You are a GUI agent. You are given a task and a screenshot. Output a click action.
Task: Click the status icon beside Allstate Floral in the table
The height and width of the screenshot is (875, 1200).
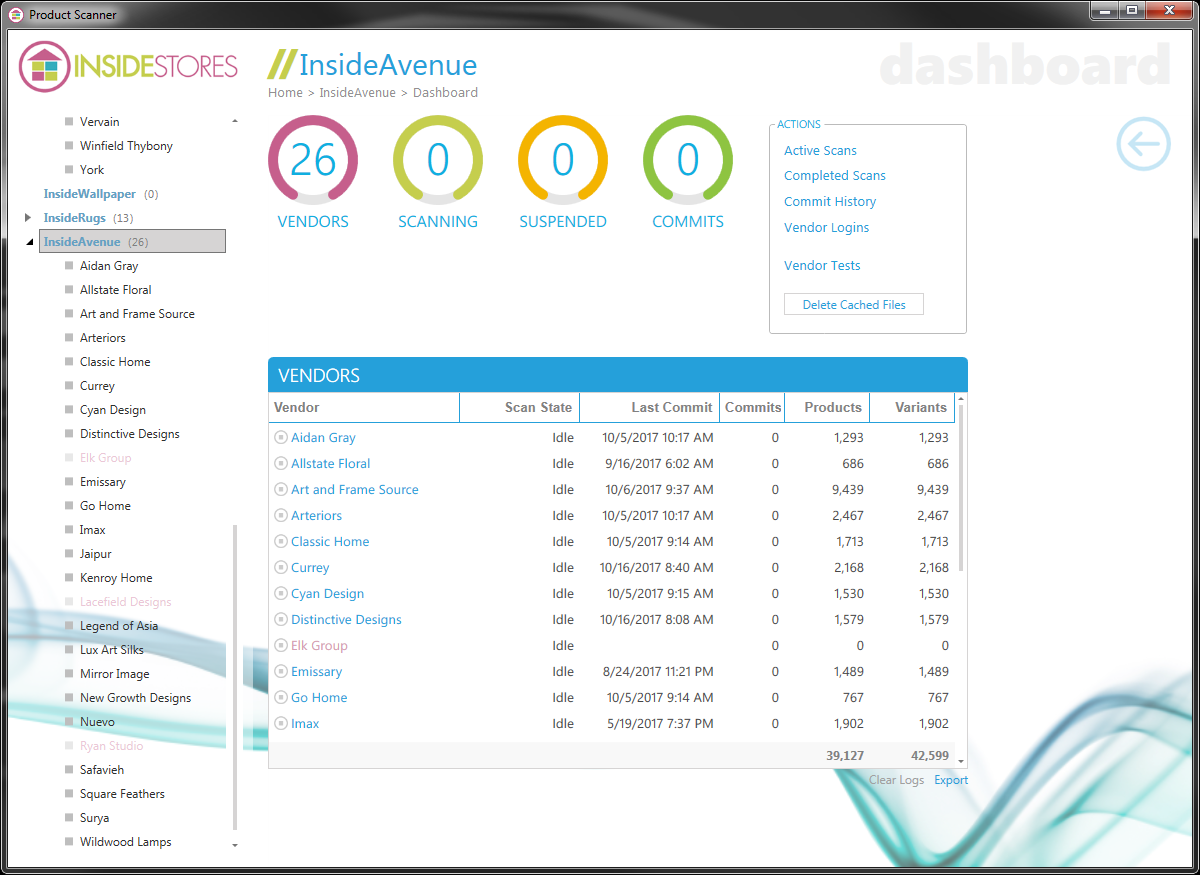[x=281, y=464]
